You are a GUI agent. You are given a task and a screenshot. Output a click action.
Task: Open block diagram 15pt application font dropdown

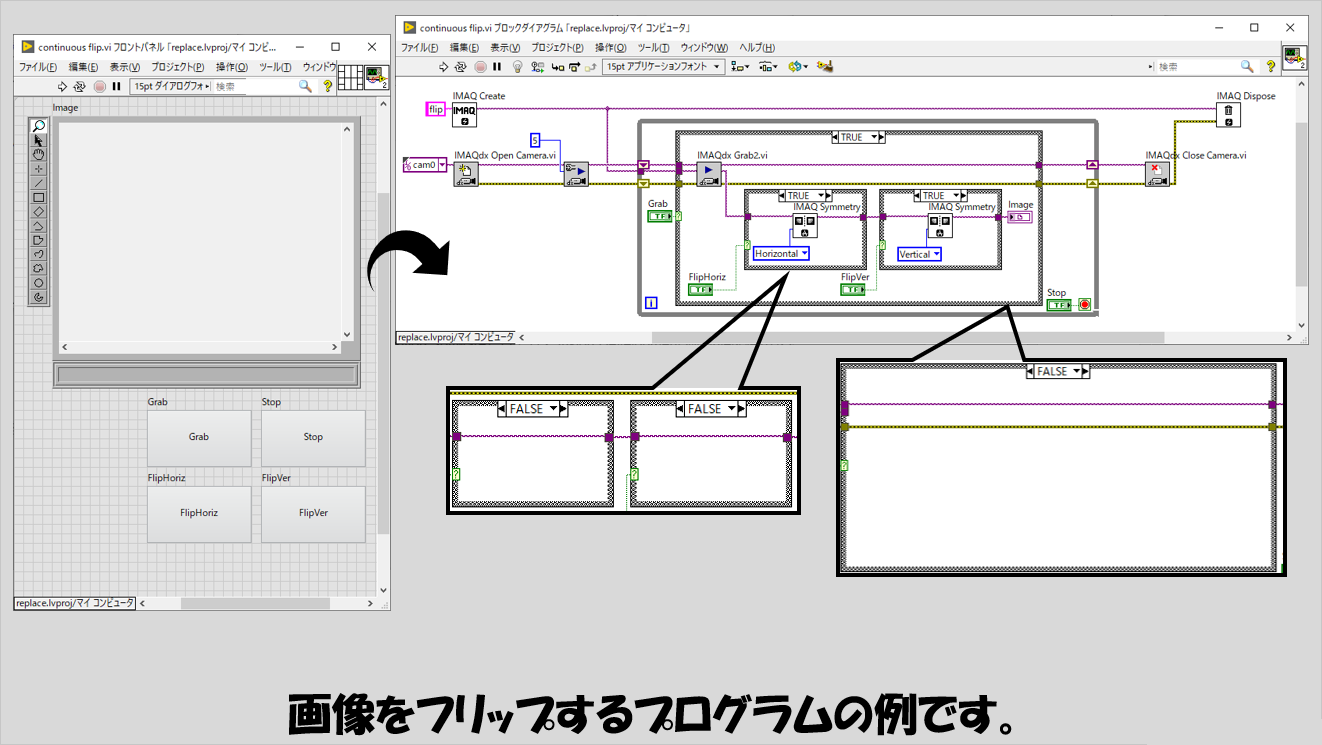[x=663, y=67]
